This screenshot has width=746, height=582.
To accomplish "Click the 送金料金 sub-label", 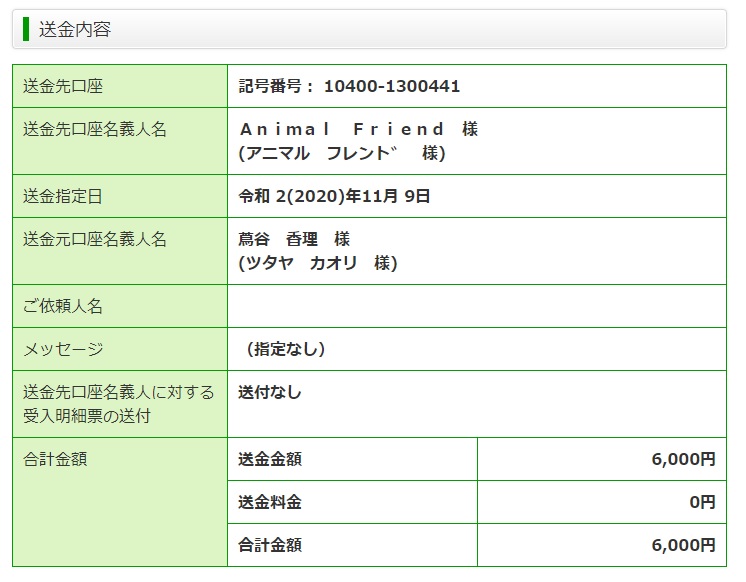I will pyautogui.click(x=270, y=502).
